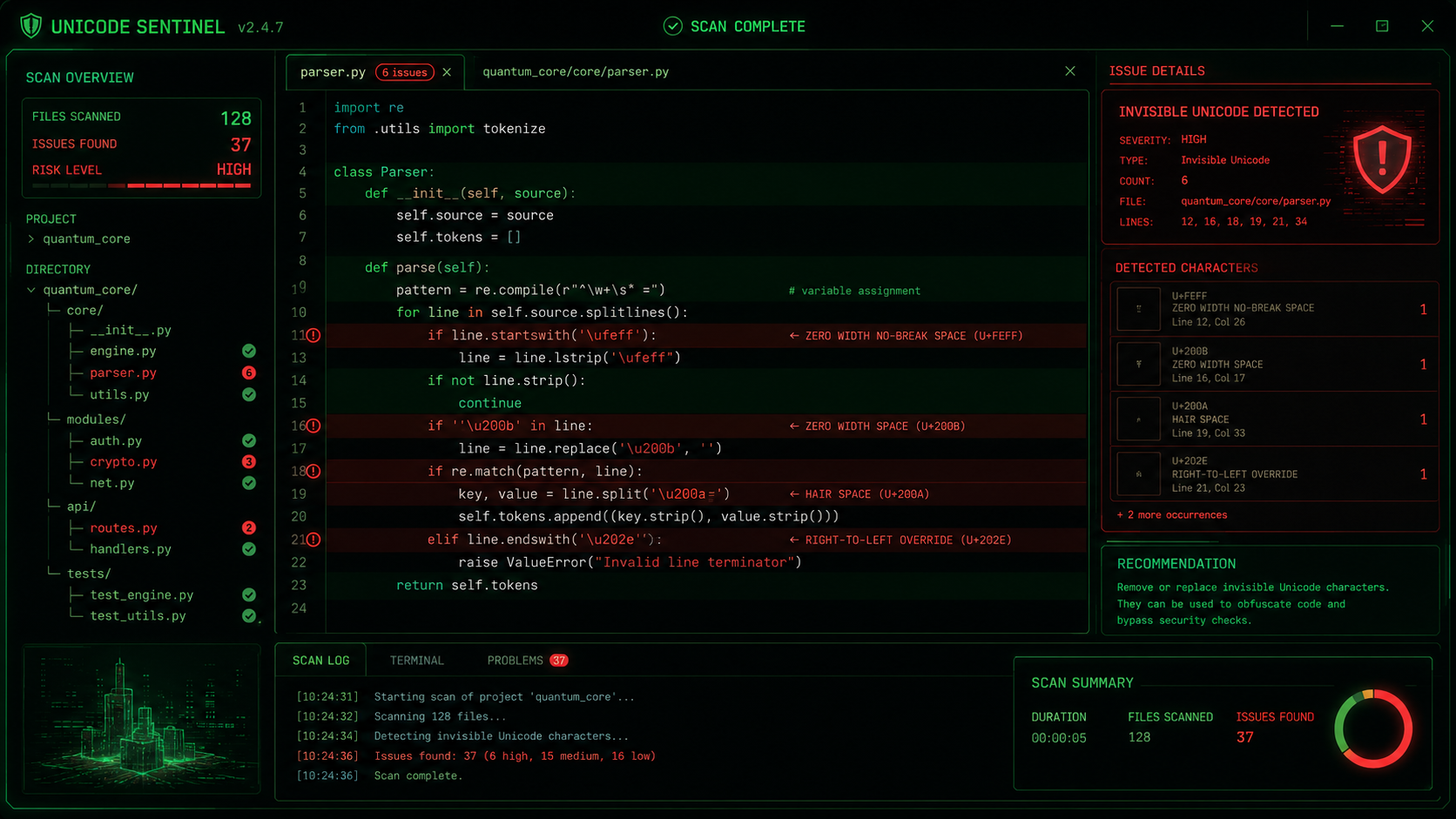Click the Issues Found 37 value in overview

point(241,144)
